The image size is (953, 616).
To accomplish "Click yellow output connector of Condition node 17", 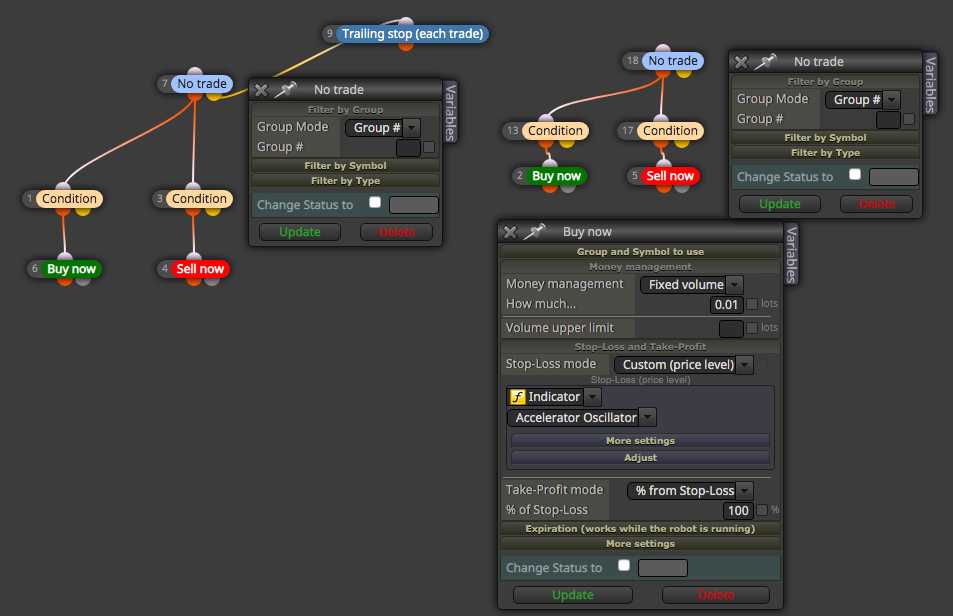I will tap(682, 142).
